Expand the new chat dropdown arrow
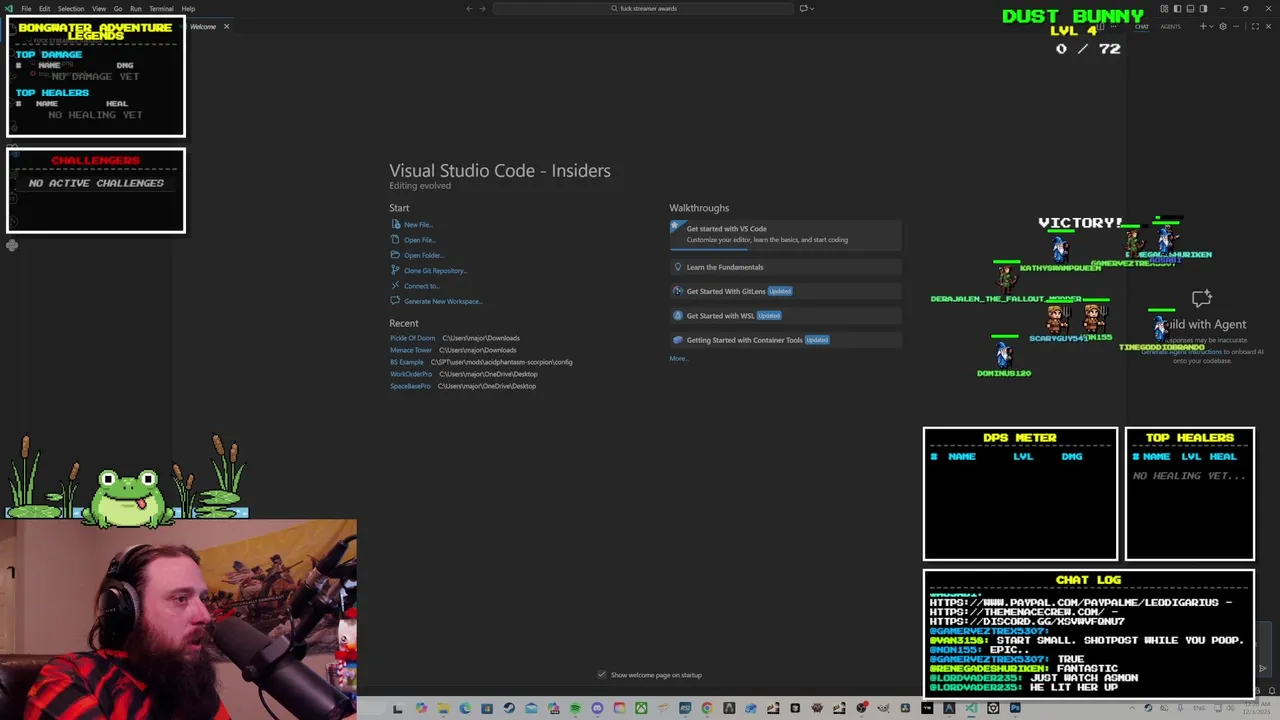 tap(1211, 26)
